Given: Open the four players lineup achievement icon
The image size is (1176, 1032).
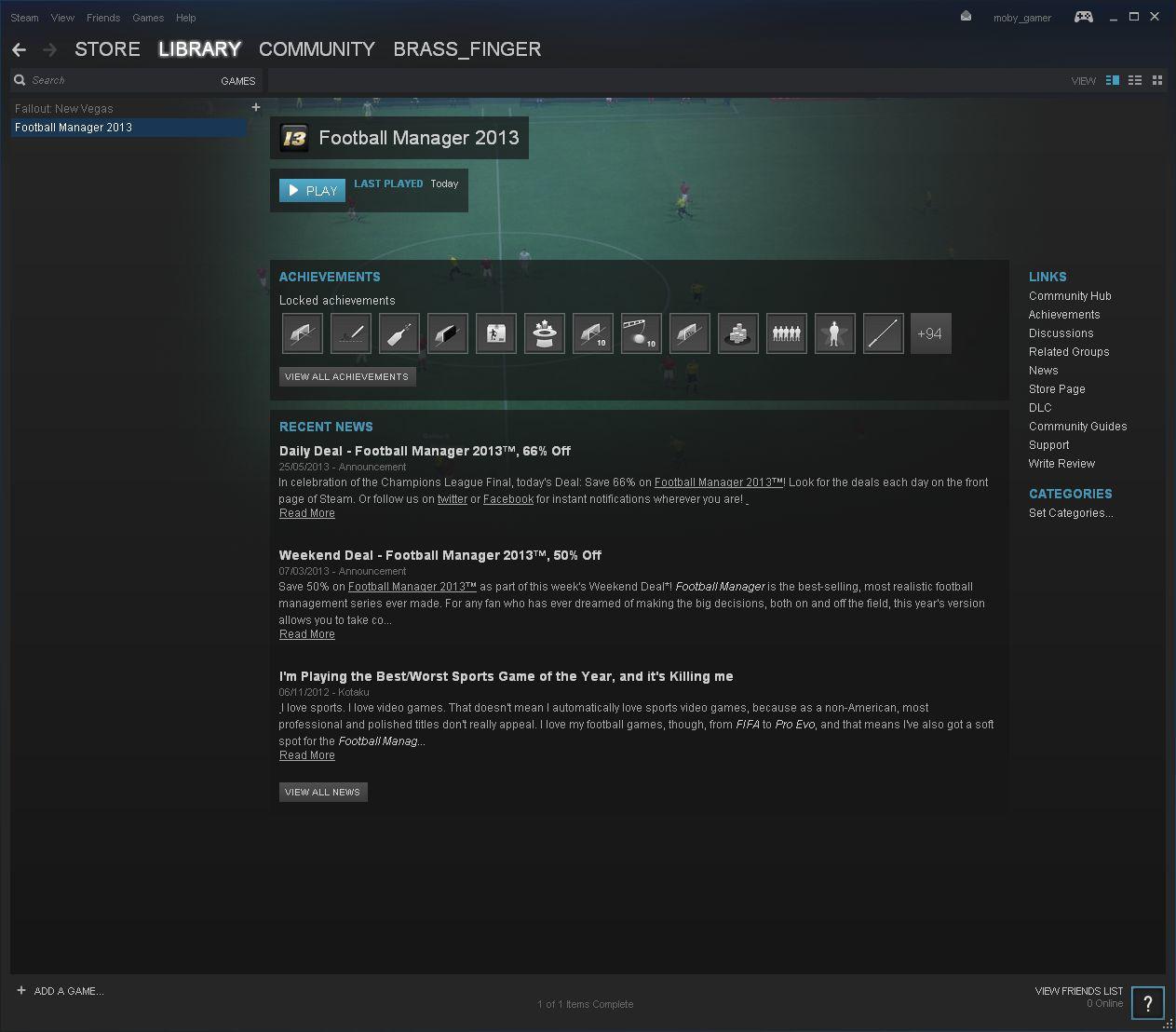Looking at the screenshot, I should [x=787, y=333].
